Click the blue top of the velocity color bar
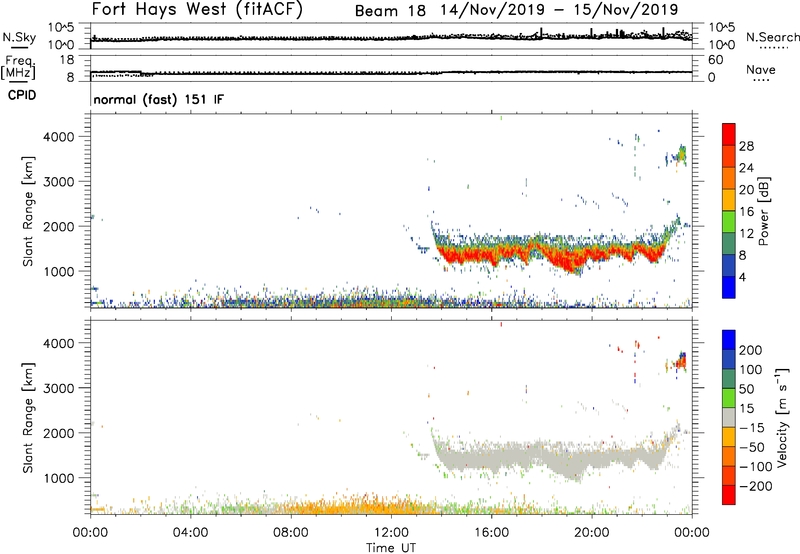 coord(729,340)
